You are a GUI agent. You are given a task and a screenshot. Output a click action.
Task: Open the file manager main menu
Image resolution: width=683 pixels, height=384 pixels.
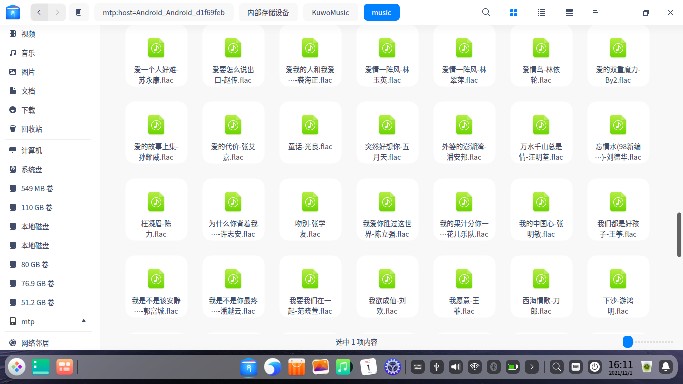[595, 12]
